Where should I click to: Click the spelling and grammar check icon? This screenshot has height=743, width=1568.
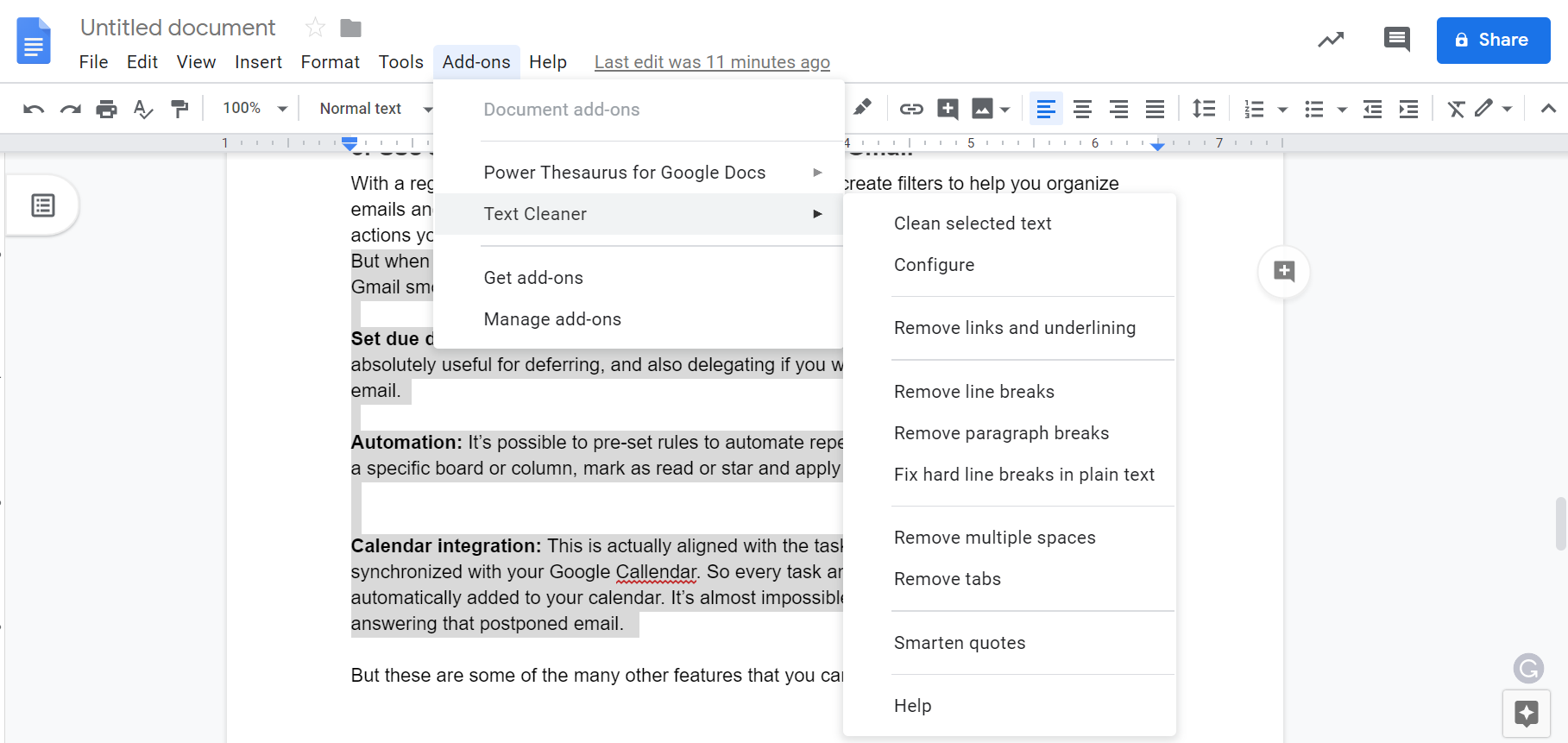(143, 109)
